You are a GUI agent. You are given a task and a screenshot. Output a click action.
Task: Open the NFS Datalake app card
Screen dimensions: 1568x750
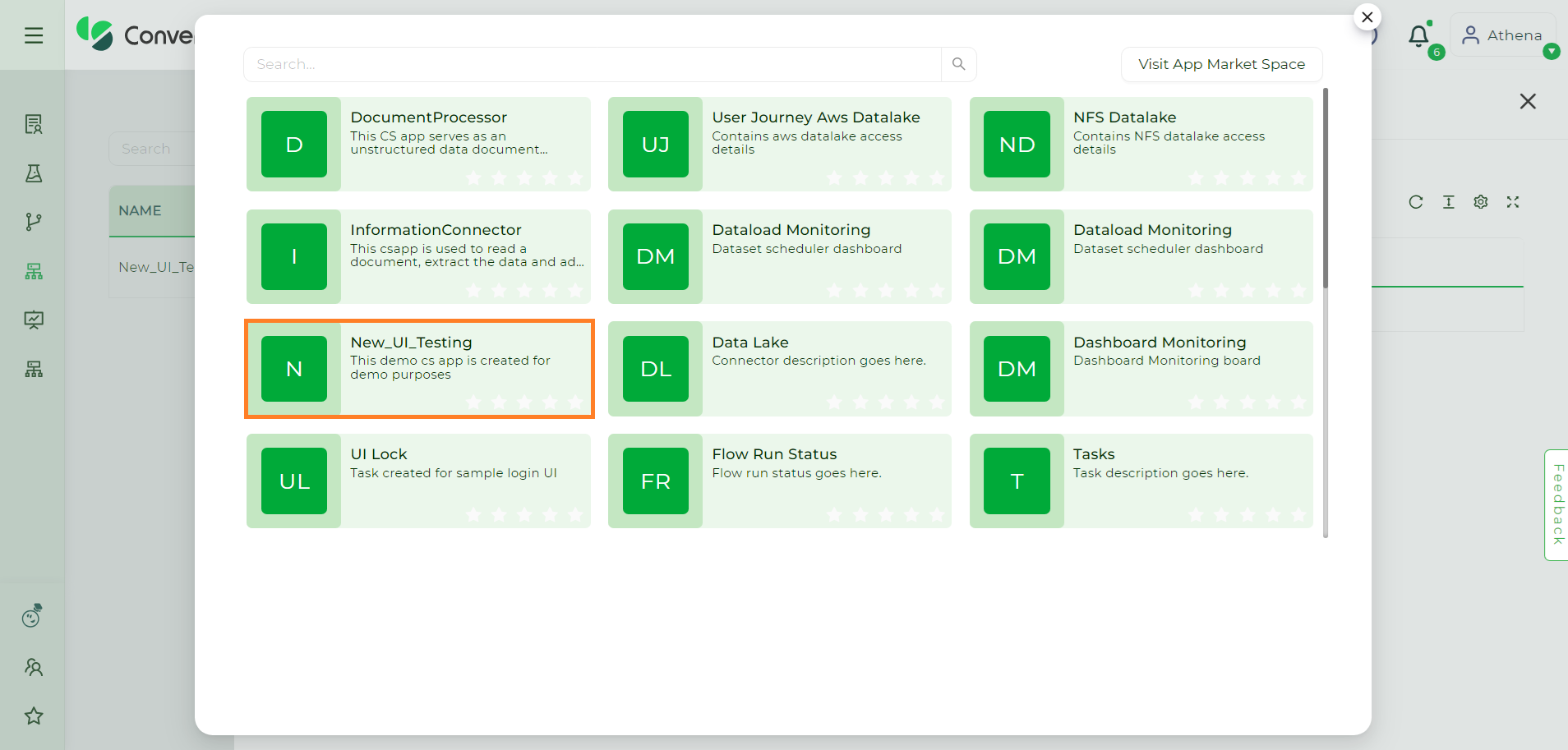pyautogui.click(x=1141, y=145)
